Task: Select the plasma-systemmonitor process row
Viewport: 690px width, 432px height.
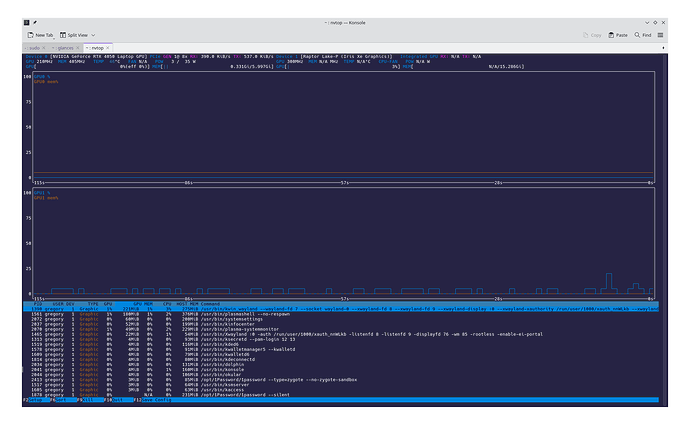Action: pyautogui.click(x=341, y=329)
